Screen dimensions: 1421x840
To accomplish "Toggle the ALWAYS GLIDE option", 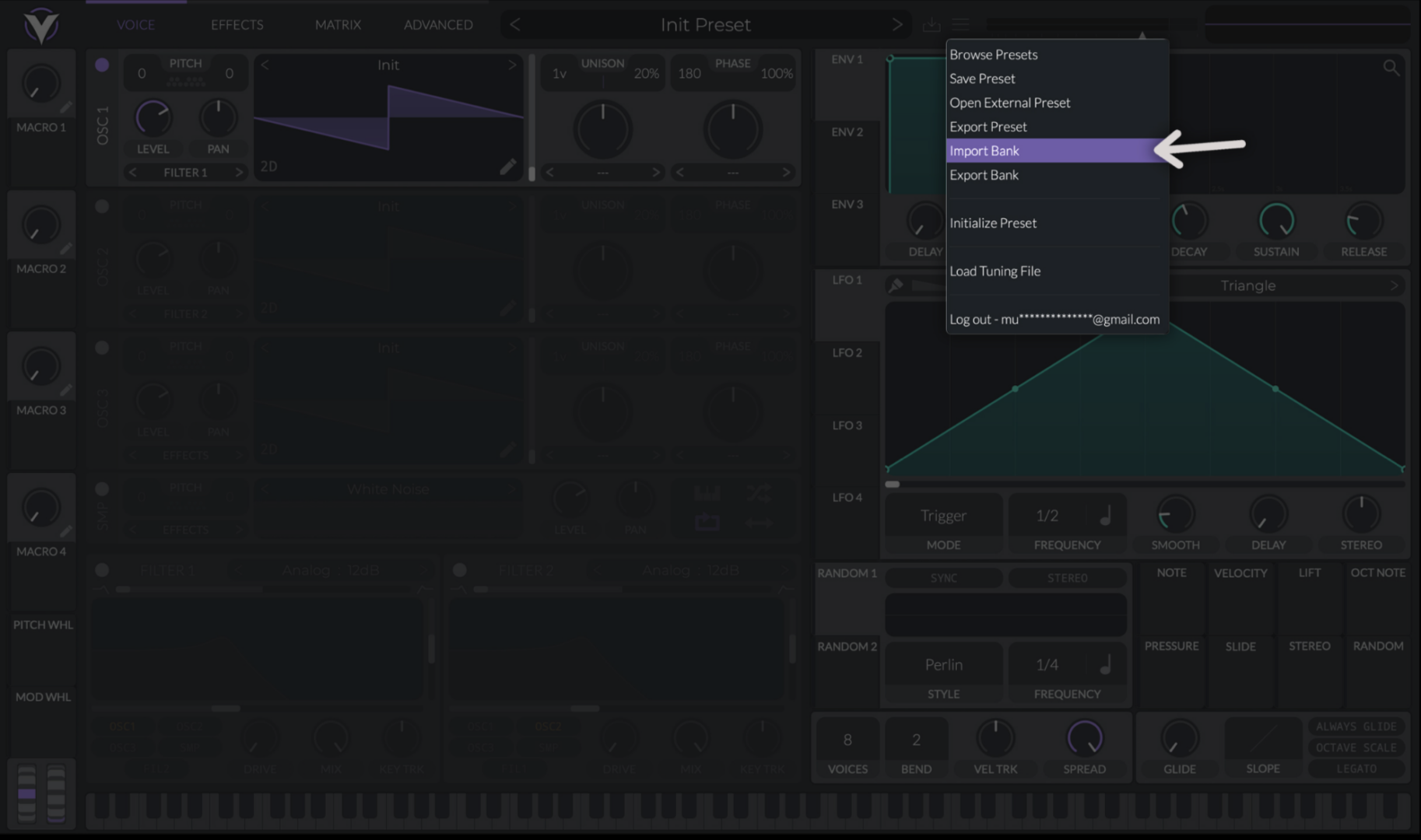I will 1356,726.
